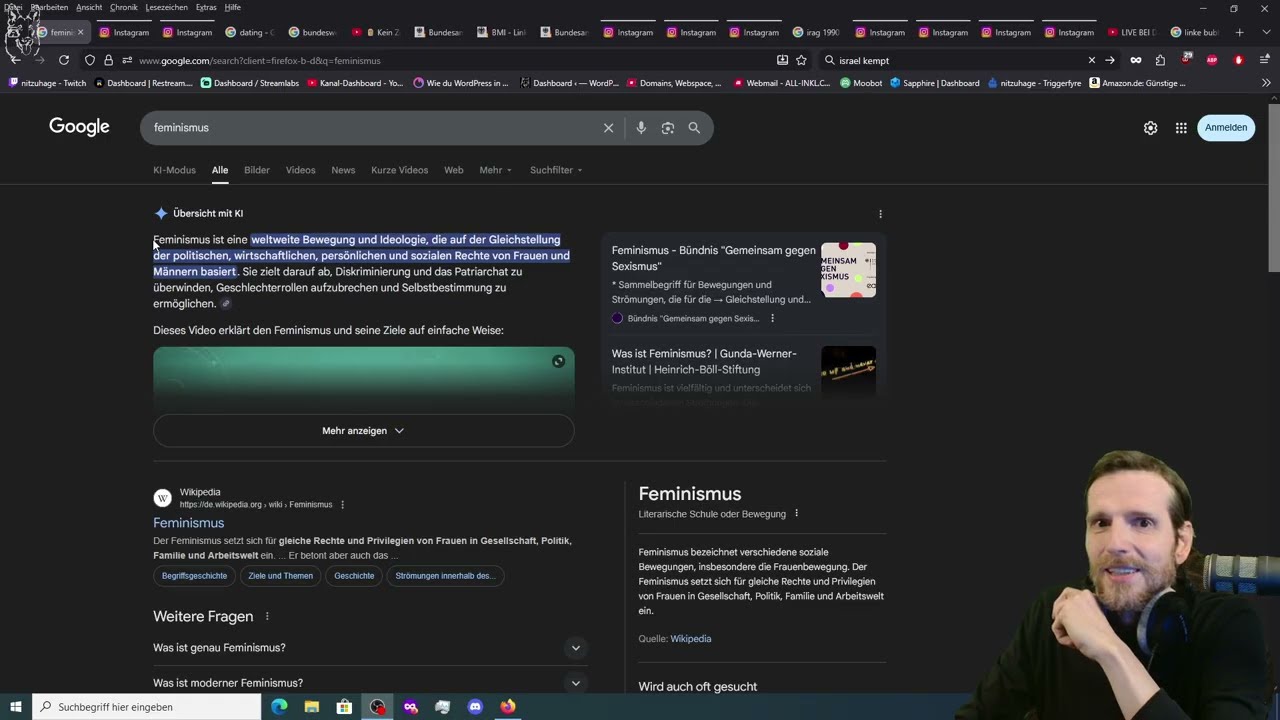Switch to the Bilder results tab
The image size is (1280, 720).
[x=257, y=170]
